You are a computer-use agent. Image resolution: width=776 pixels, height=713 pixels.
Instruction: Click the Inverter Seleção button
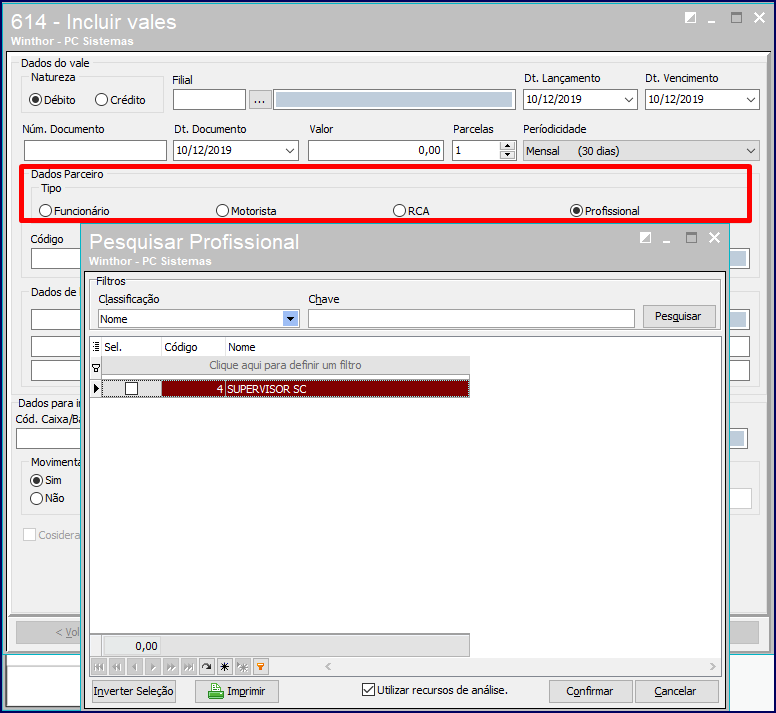pos(134,691)
